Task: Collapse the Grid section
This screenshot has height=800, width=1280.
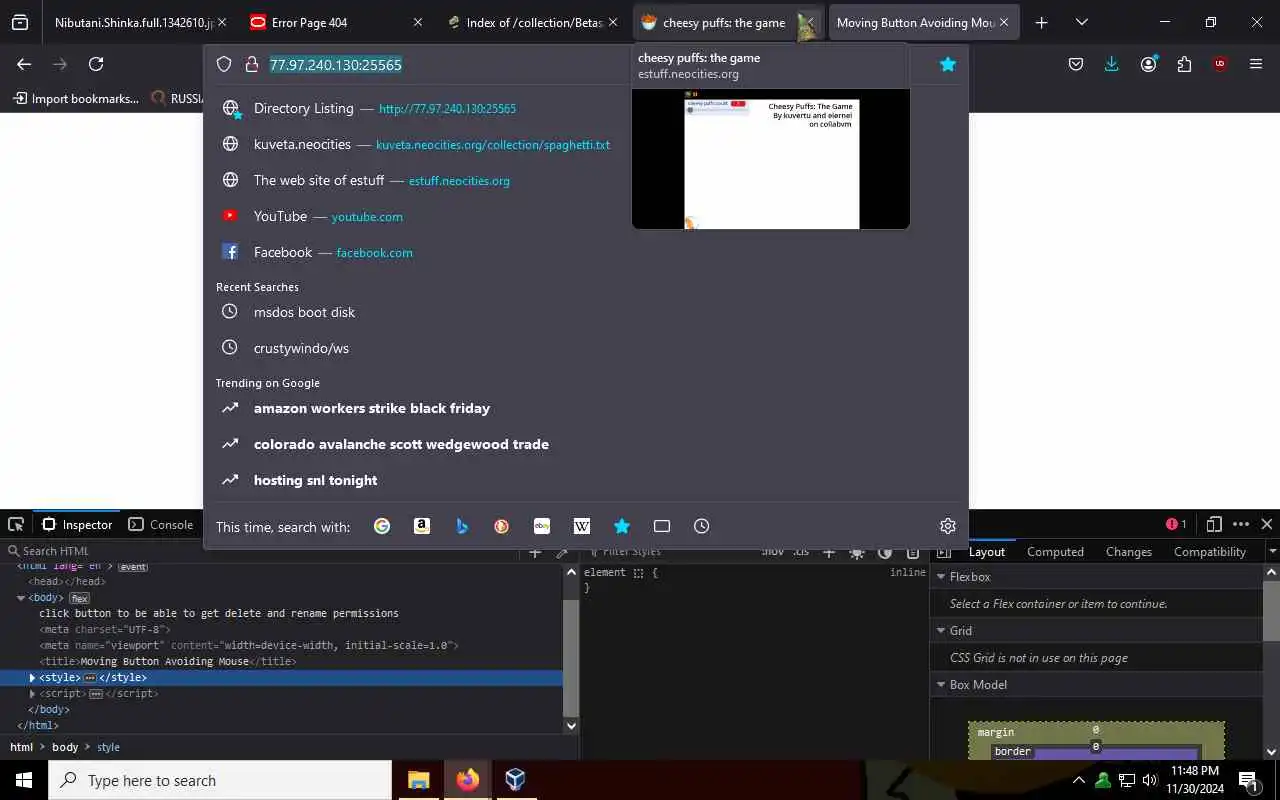Action: pyautogui.click(x=940, y=631)
